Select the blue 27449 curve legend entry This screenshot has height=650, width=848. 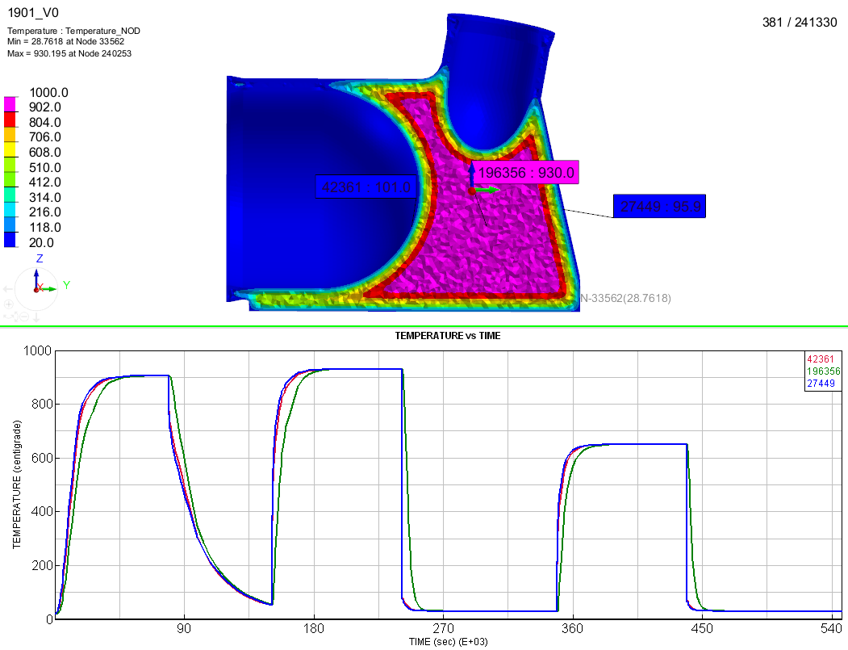[x=820, y=381]
